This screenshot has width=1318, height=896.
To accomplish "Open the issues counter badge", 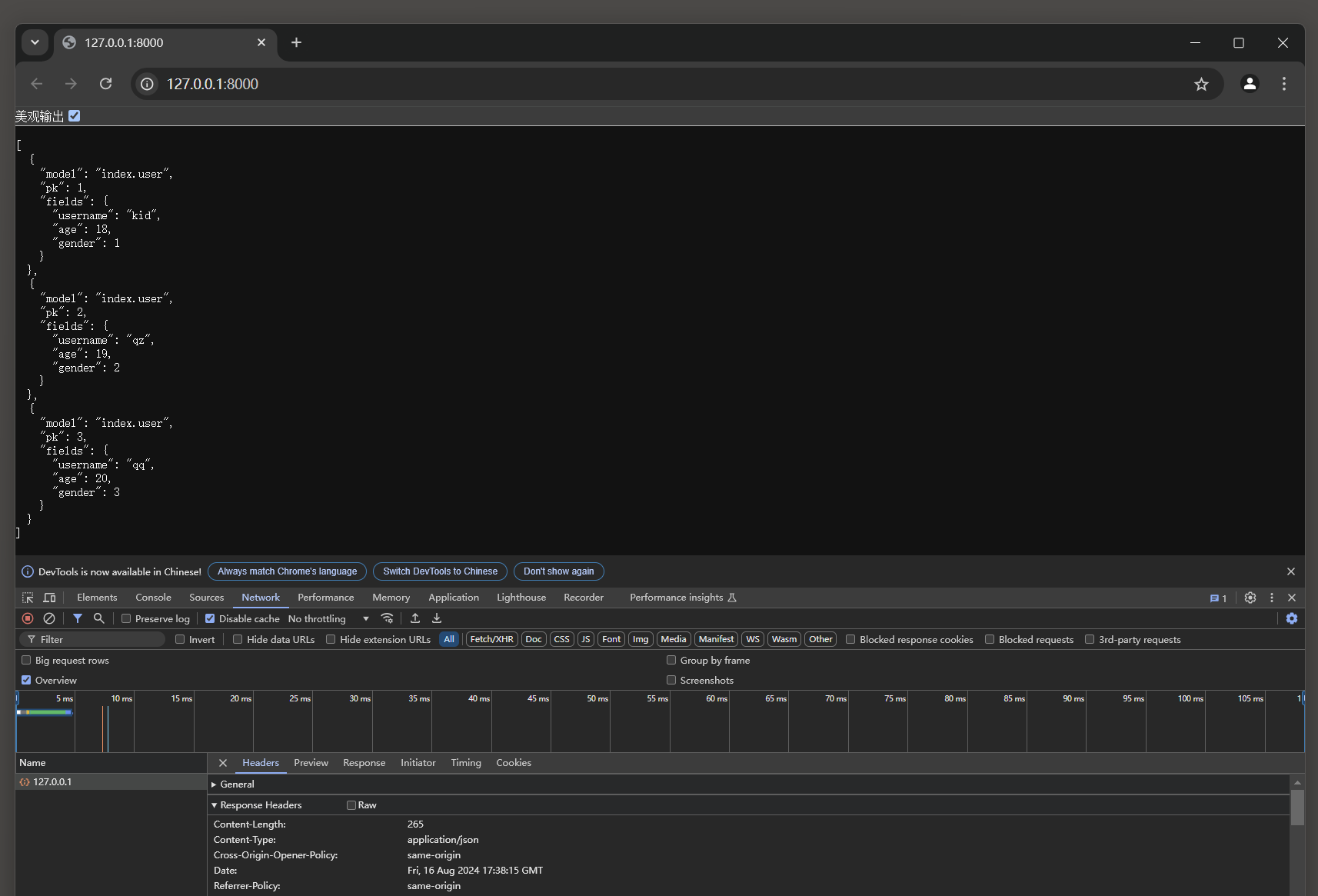I will (x=1218, y=598).
